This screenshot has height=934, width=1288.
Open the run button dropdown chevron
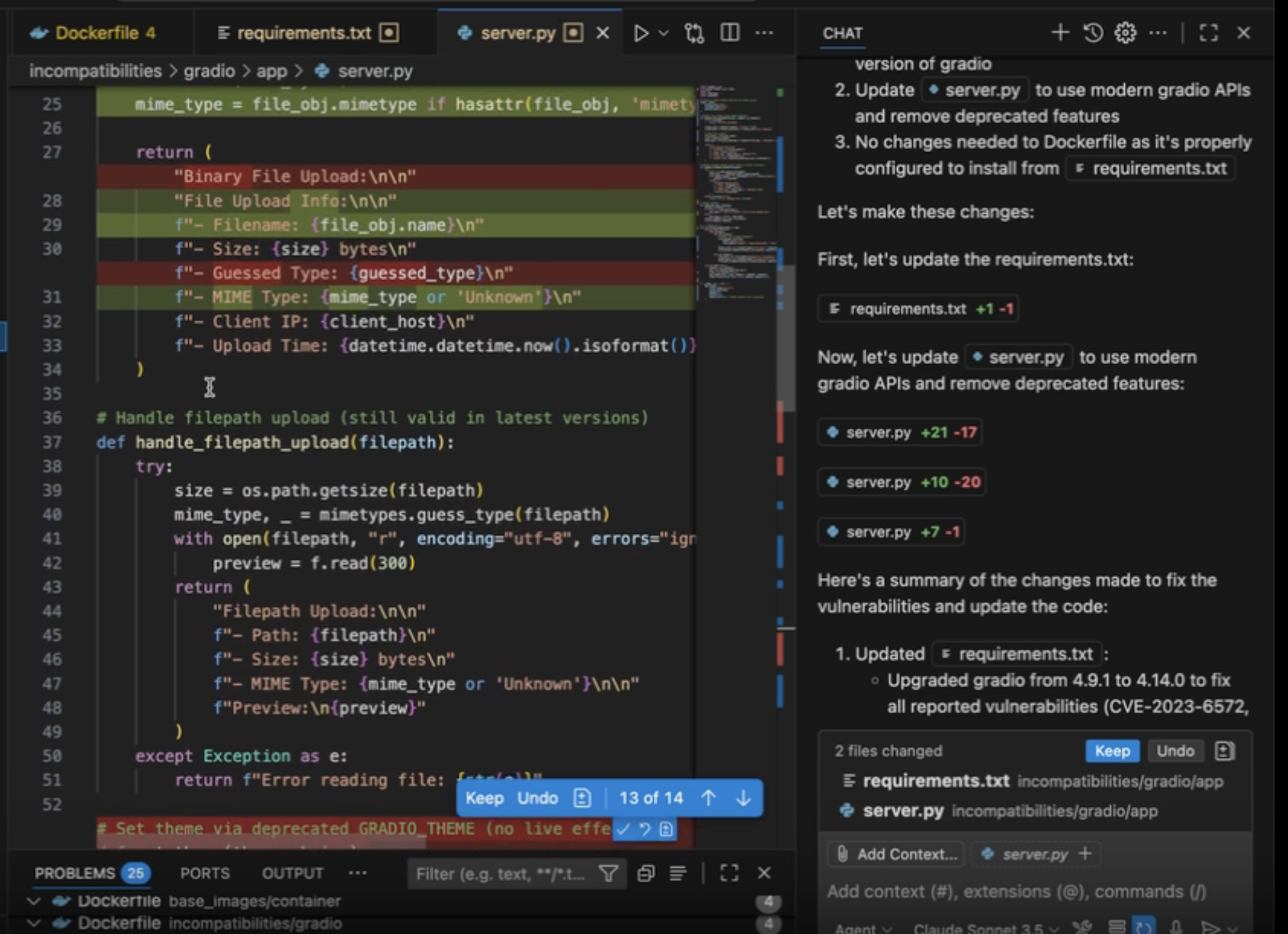[x=663, y=33]
